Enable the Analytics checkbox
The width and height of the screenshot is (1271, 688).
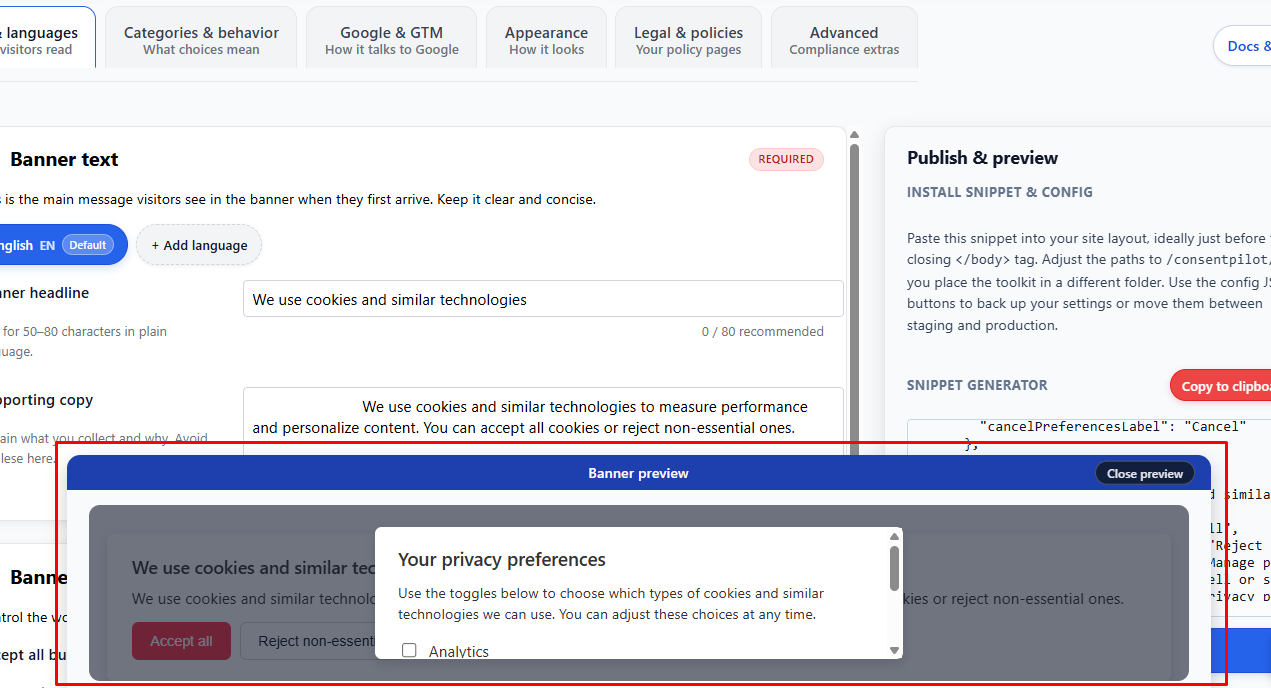point(409,650)
